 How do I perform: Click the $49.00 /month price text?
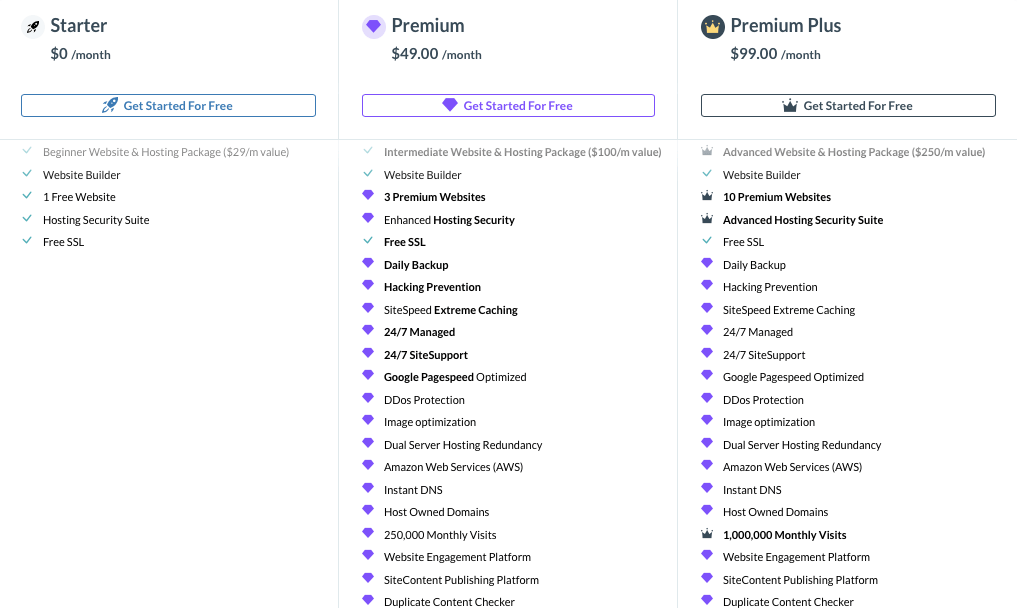coord(437,54)
